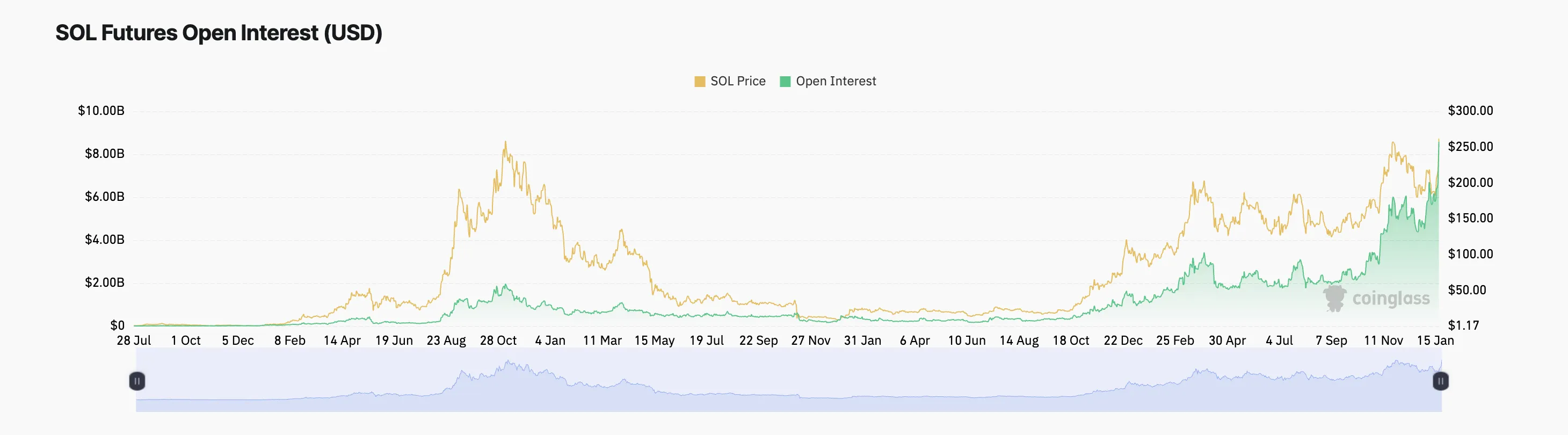Click the $10.00B open interest axis label
This screenshot has width=1568, height=435.
pyautogui.click(x=101, y=111)
